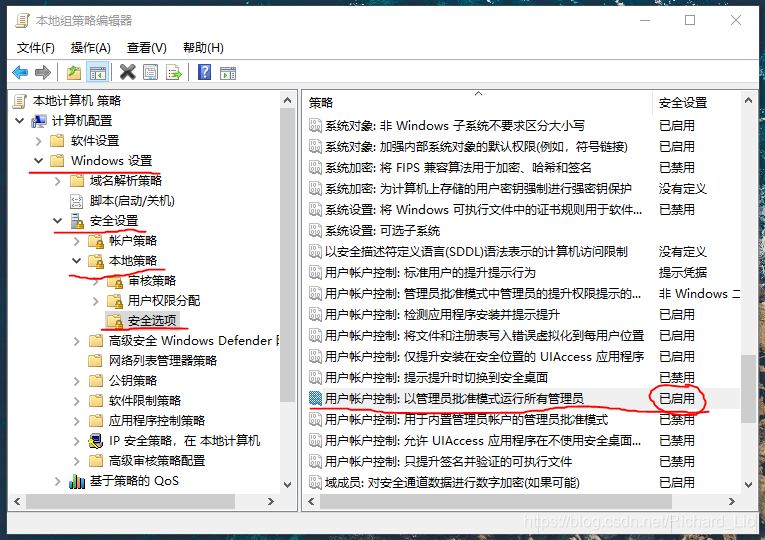
Task: Click the 脚本(启动/关机) script icon
Action: (x=77, y=201)
